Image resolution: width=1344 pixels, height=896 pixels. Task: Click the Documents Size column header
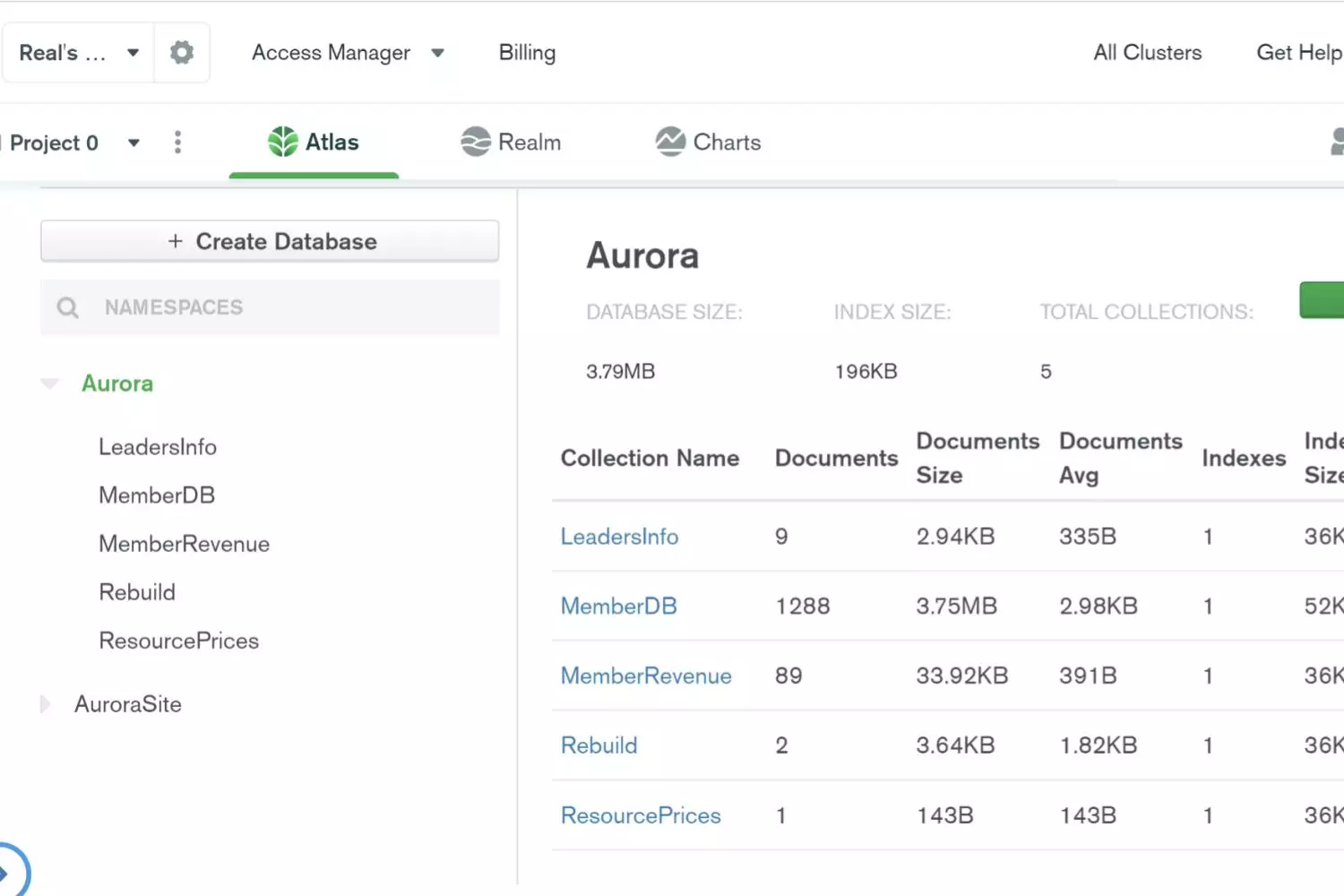click(x=978, y=458)
